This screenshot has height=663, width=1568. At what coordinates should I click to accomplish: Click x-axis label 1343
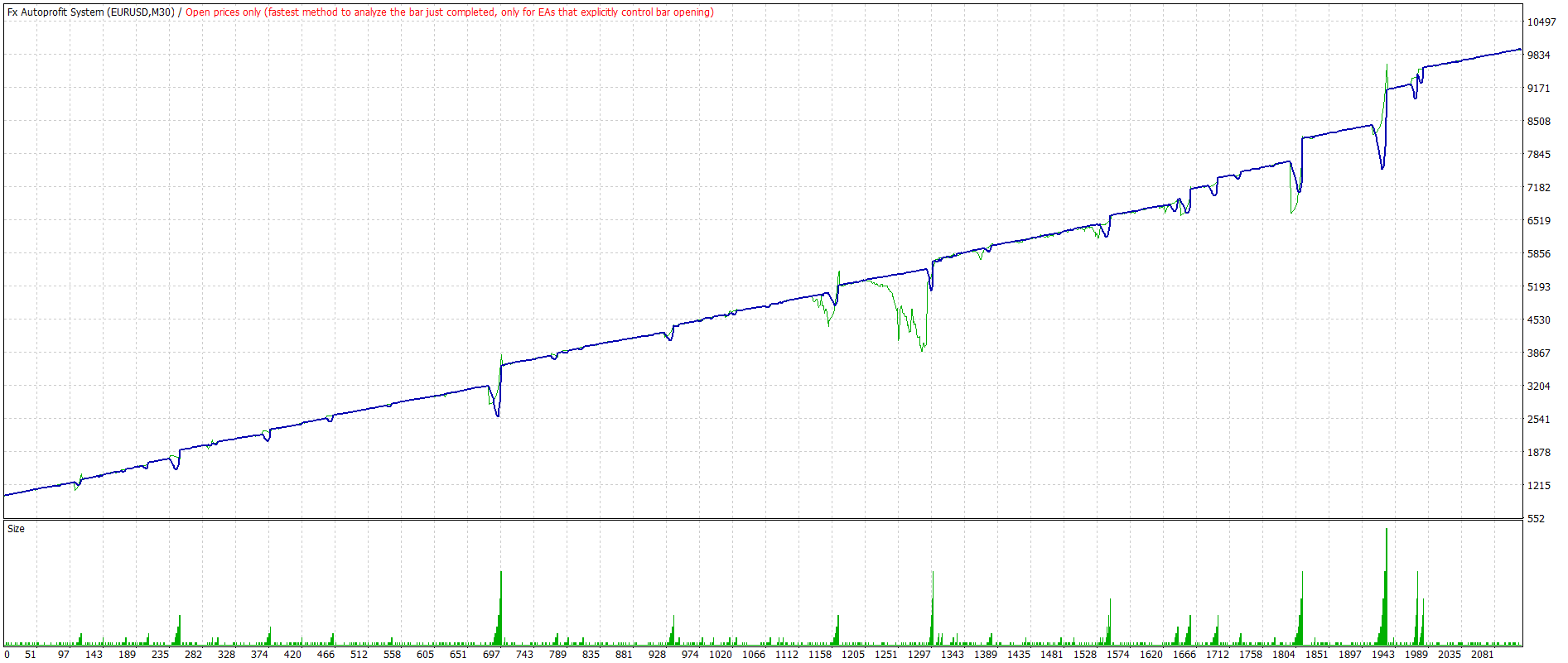click(x=953, y=655)
